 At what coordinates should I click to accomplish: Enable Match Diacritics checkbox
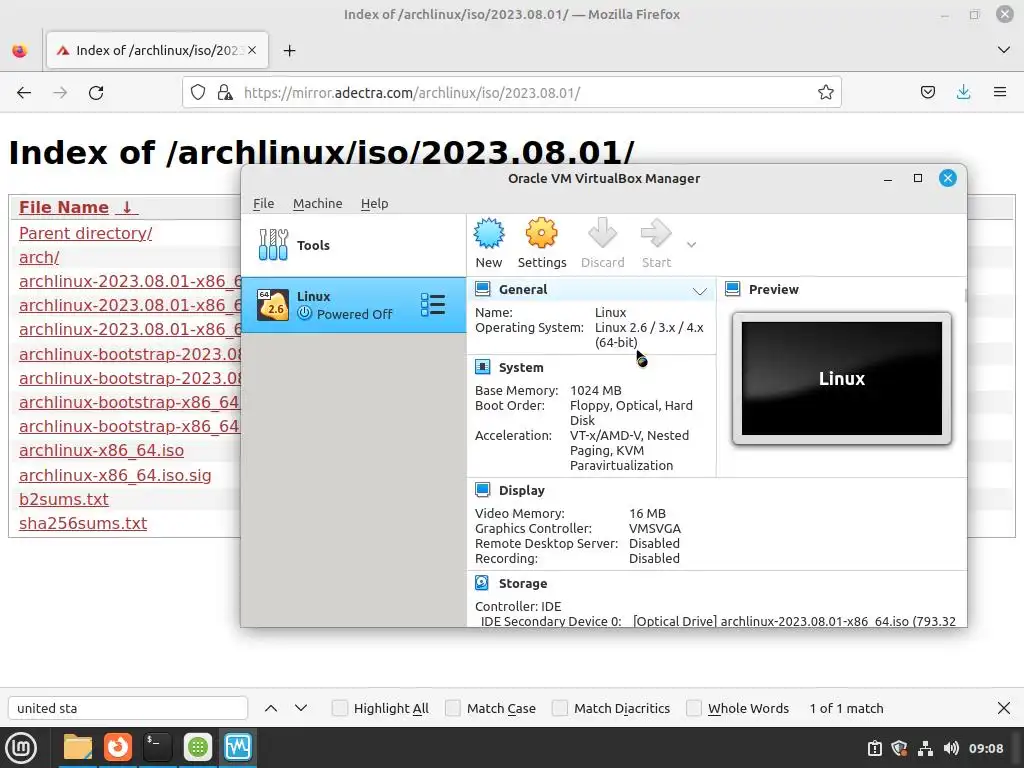(560, 708)
